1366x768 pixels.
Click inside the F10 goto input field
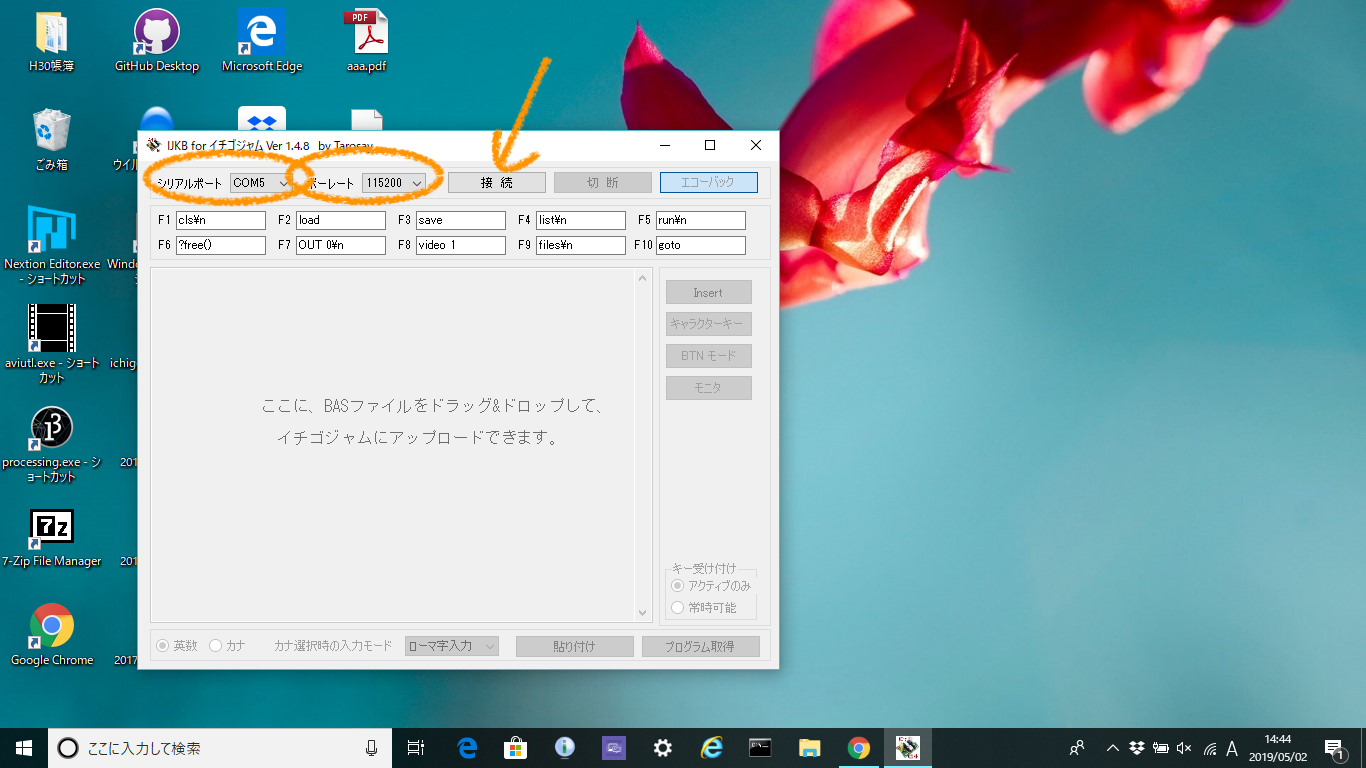click(x=700, y=245)
